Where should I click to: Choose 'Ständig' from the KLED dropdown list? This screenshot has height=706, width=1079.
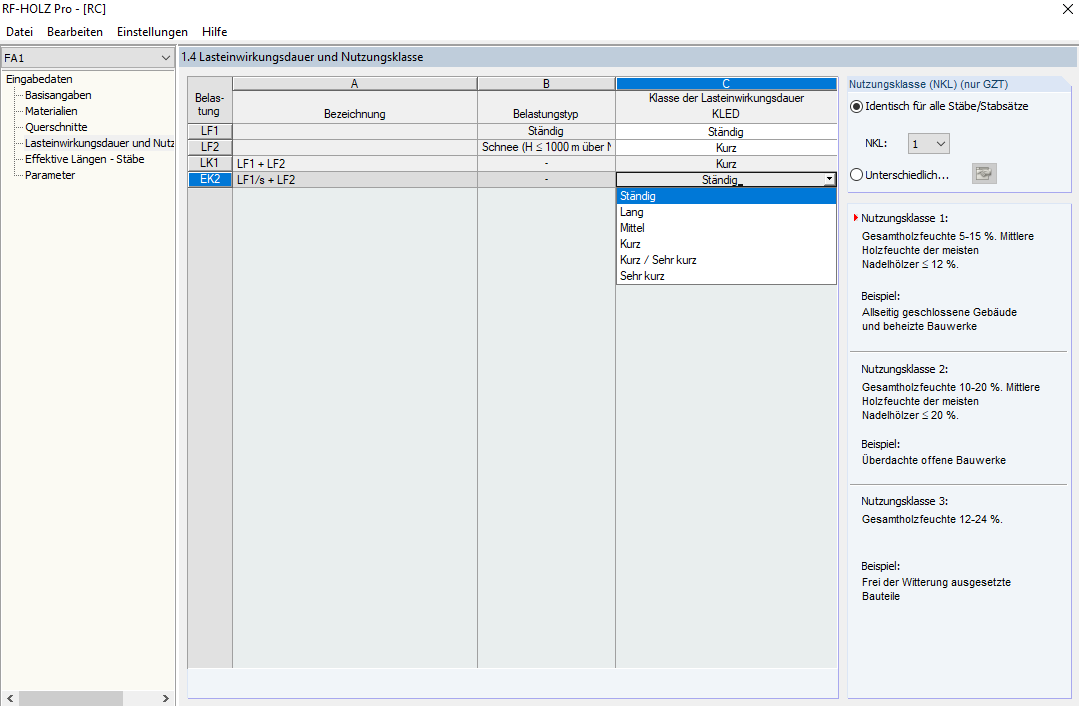pyautogui.click(x=726, y=196)
